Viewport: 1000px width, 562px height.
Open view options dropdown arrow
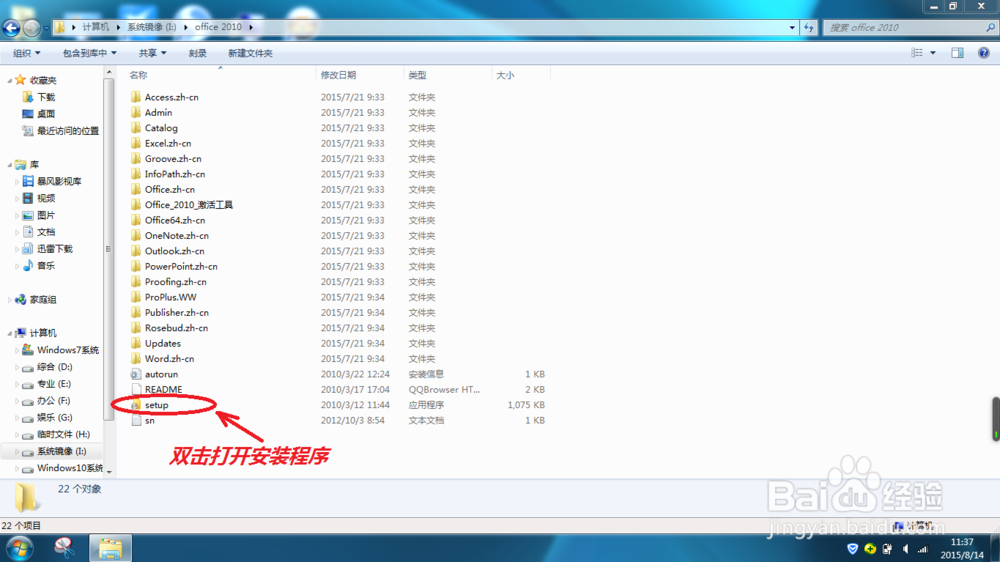pos(932,53)
